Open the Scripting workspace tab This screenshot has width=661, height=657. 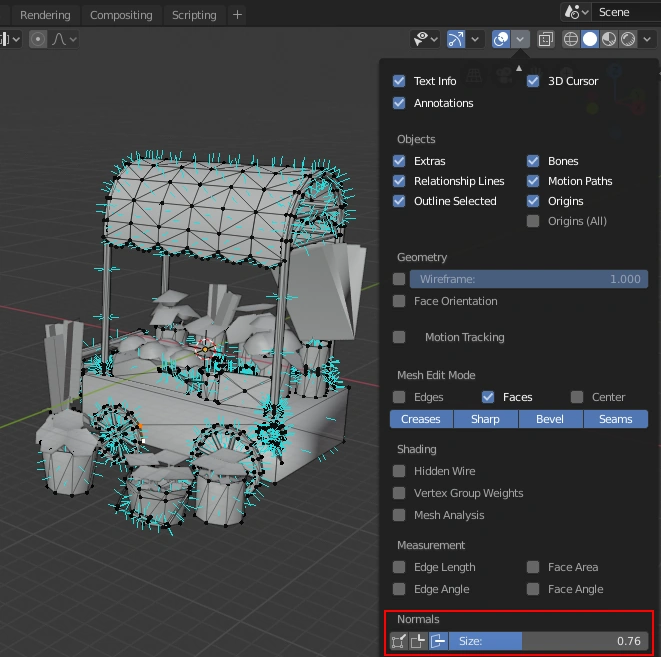tap(194, 15)
